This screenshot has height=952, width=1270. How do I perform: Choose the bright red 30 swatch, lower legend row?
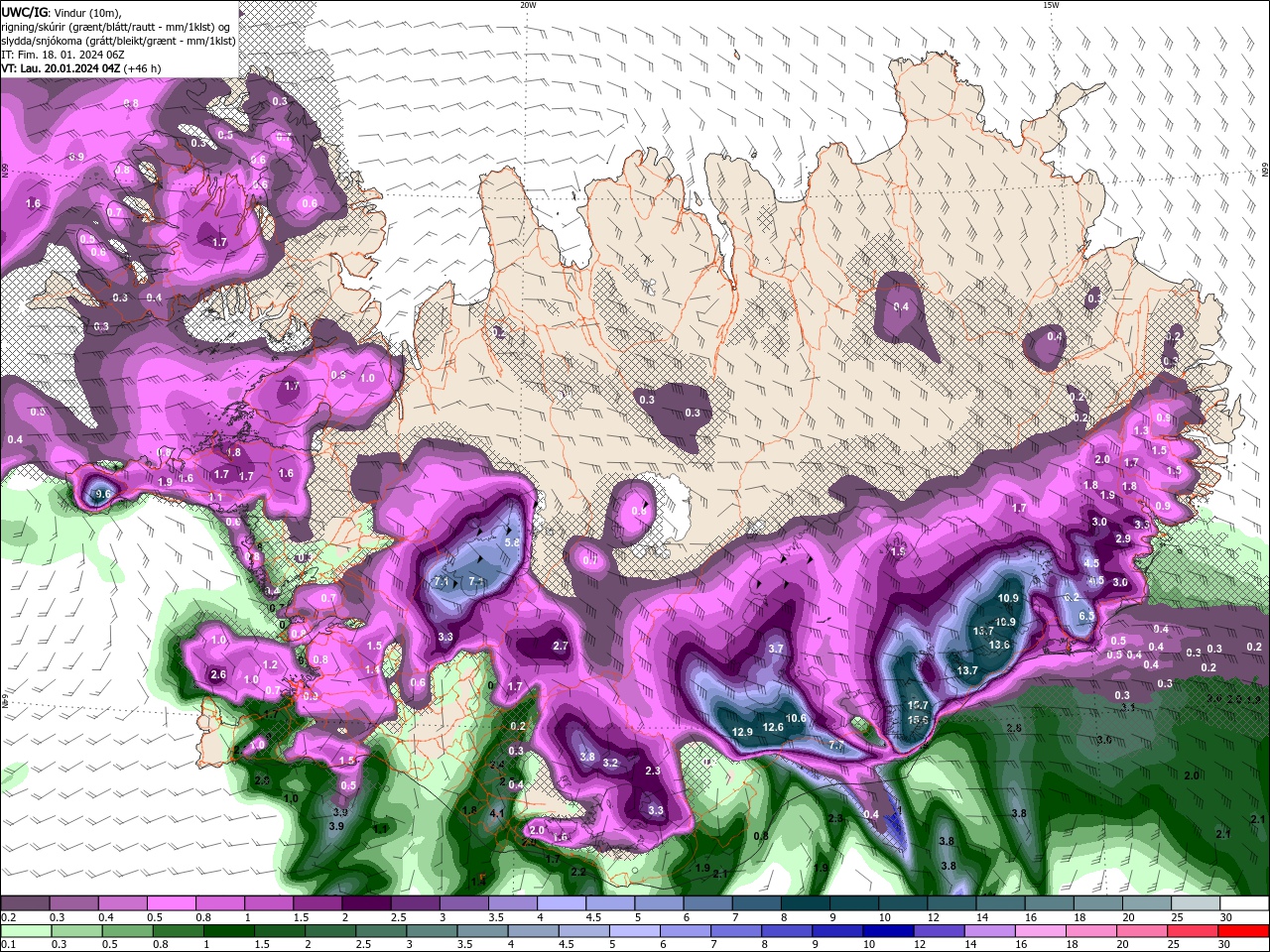(x=1243, y=931)
